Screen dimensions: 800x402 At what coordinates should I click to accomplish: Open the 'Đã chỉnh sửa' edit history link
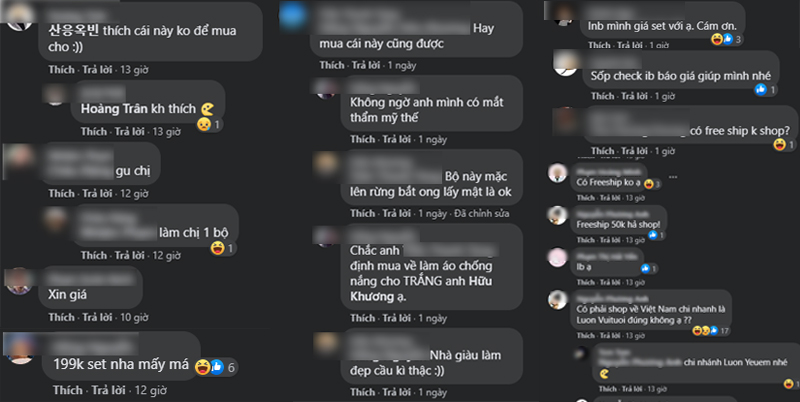point(482,214)
